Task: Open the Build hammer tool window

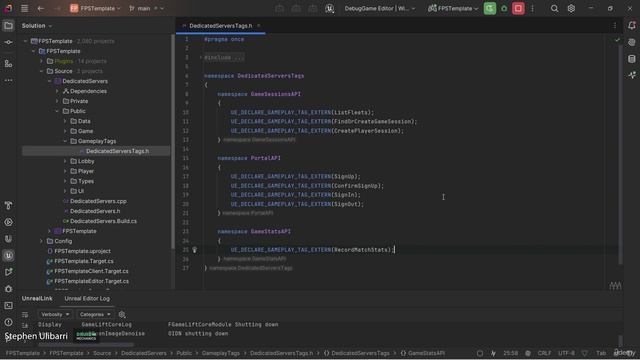Action: point(8,205)
